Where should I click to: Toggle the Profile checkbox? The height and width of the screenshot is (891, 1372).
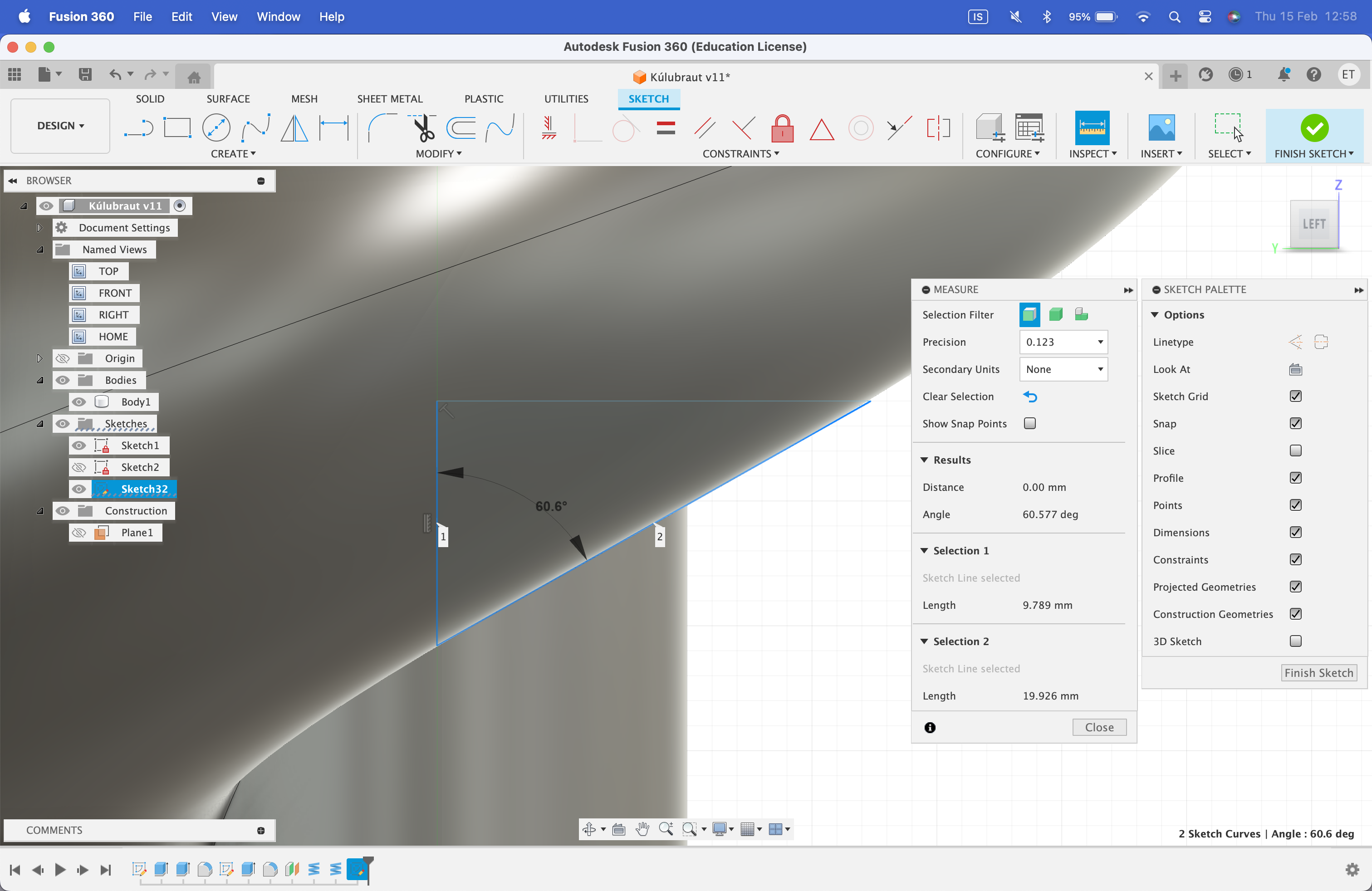[x=1295, y=478]
